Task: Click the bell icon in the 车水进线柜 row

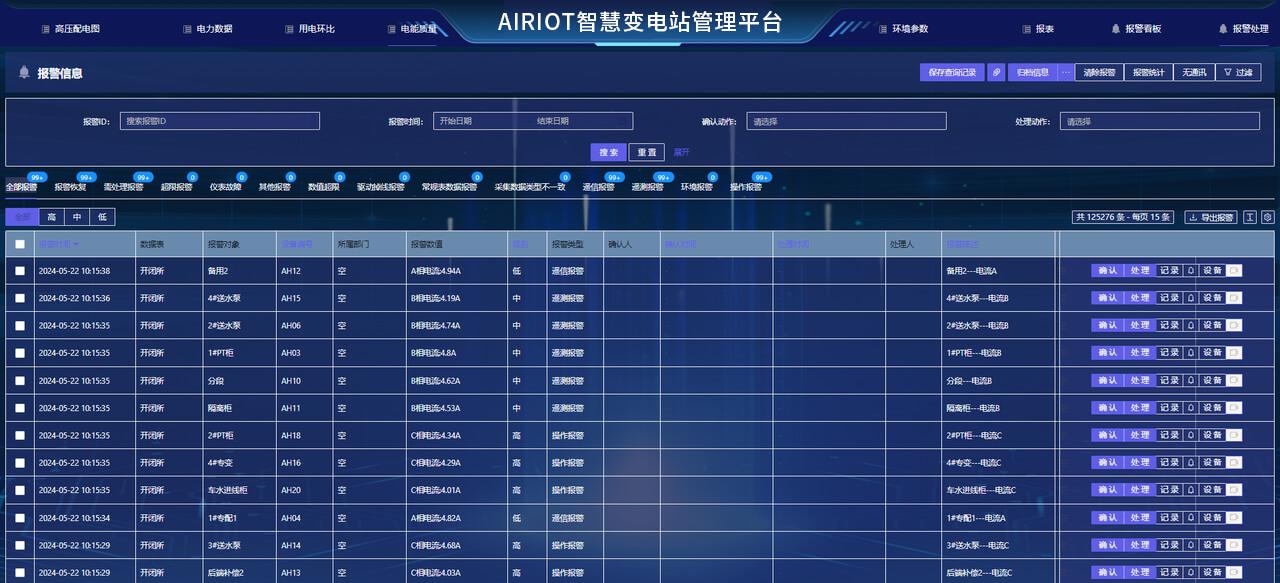Action: (x=1190, y=490)
